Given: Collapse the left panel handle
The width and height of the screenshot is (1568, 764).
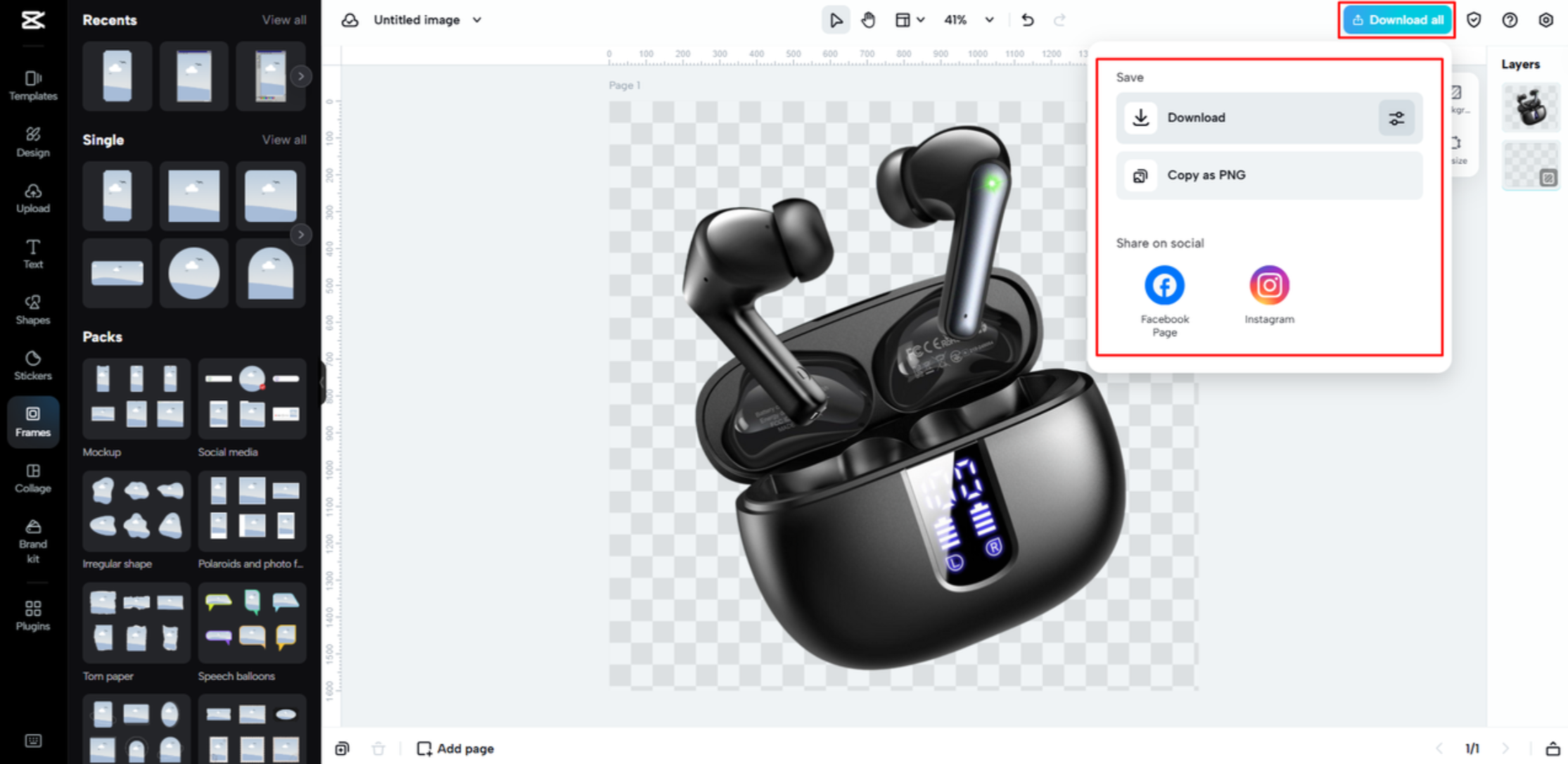Looking at the screenshot, I should pos(324,382).
